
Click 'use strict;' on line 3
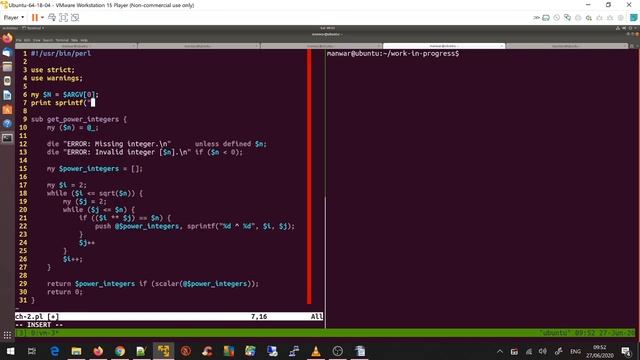pyautogui.click(x=53, y=70)
